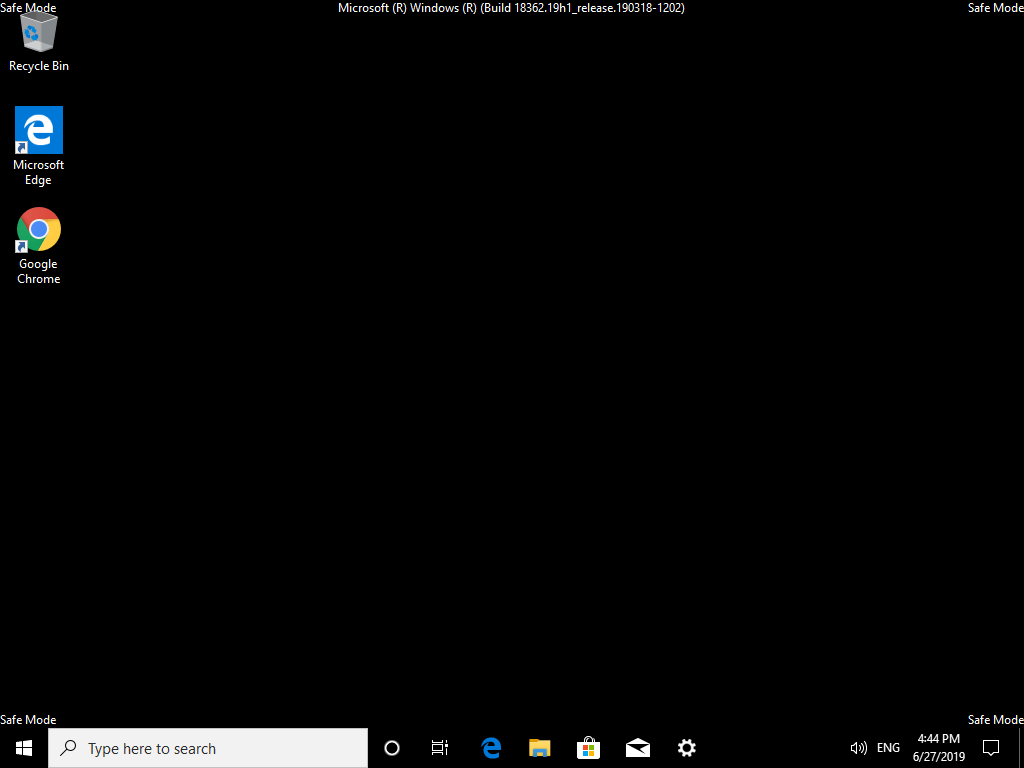Click the ENG language indicator
The height and width of the screenshot is (768, 1024).
pyautogui.click(x=888, y=747)
